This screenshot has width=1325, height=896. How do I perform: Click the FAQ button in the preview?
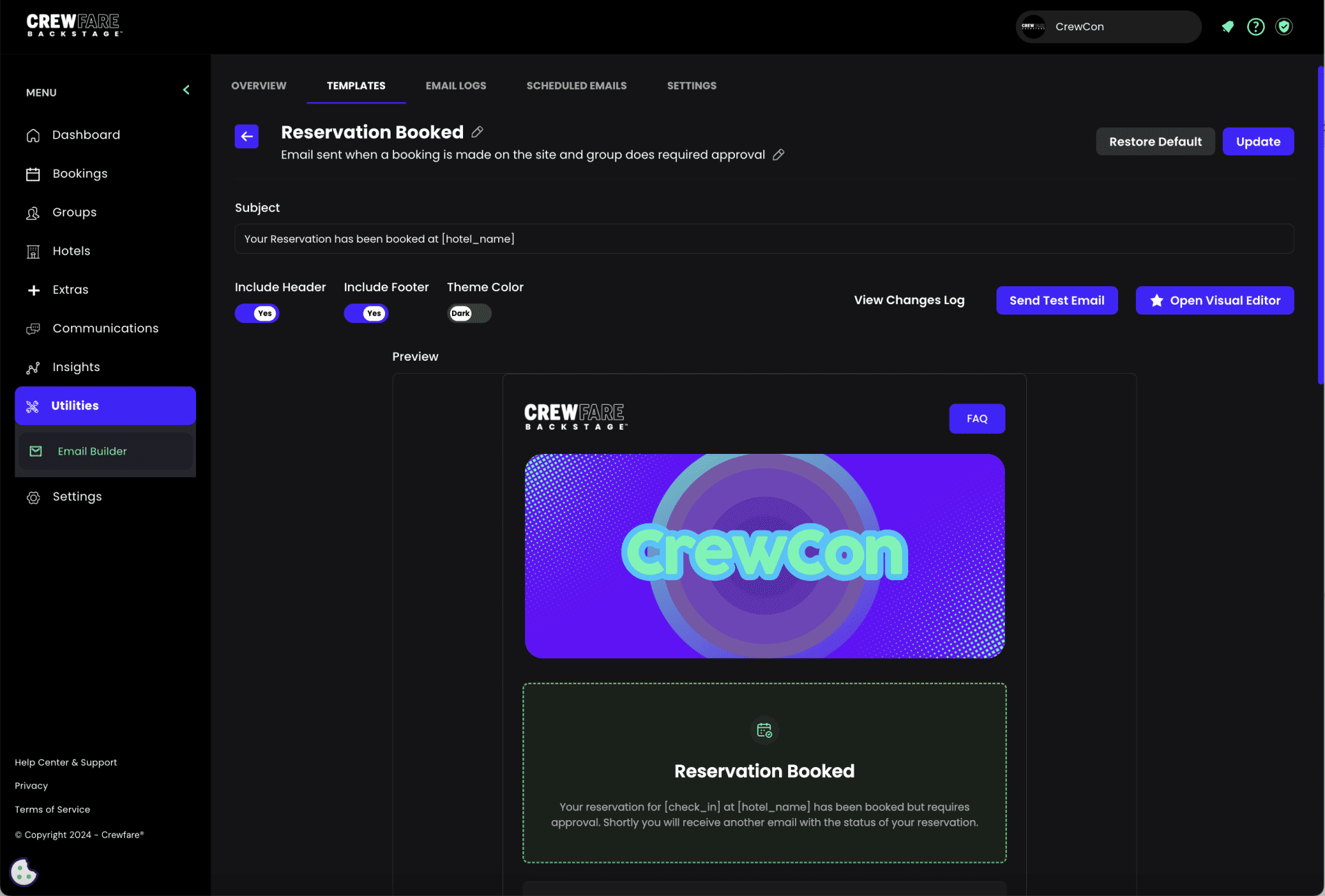click(x=977, y=419)
